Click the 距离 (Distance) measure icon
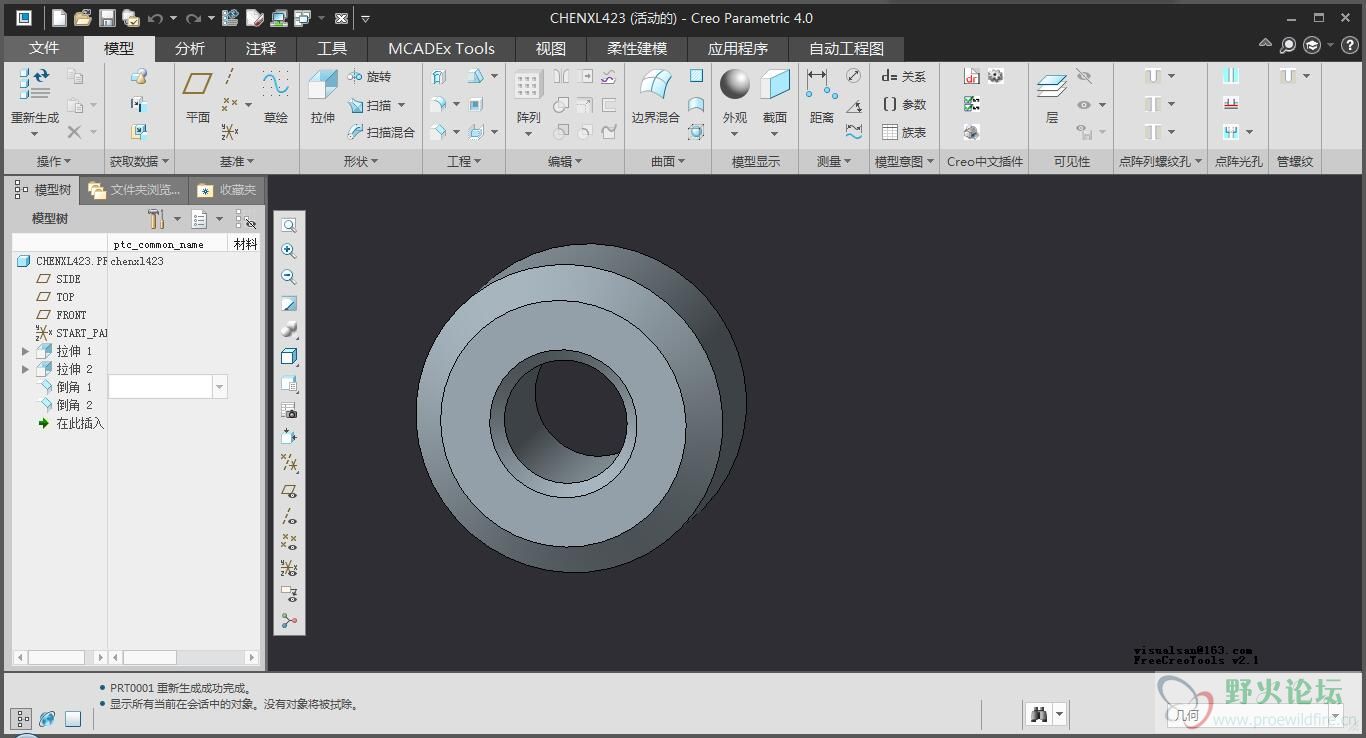Screen dimensions: 1366x738 822,85
